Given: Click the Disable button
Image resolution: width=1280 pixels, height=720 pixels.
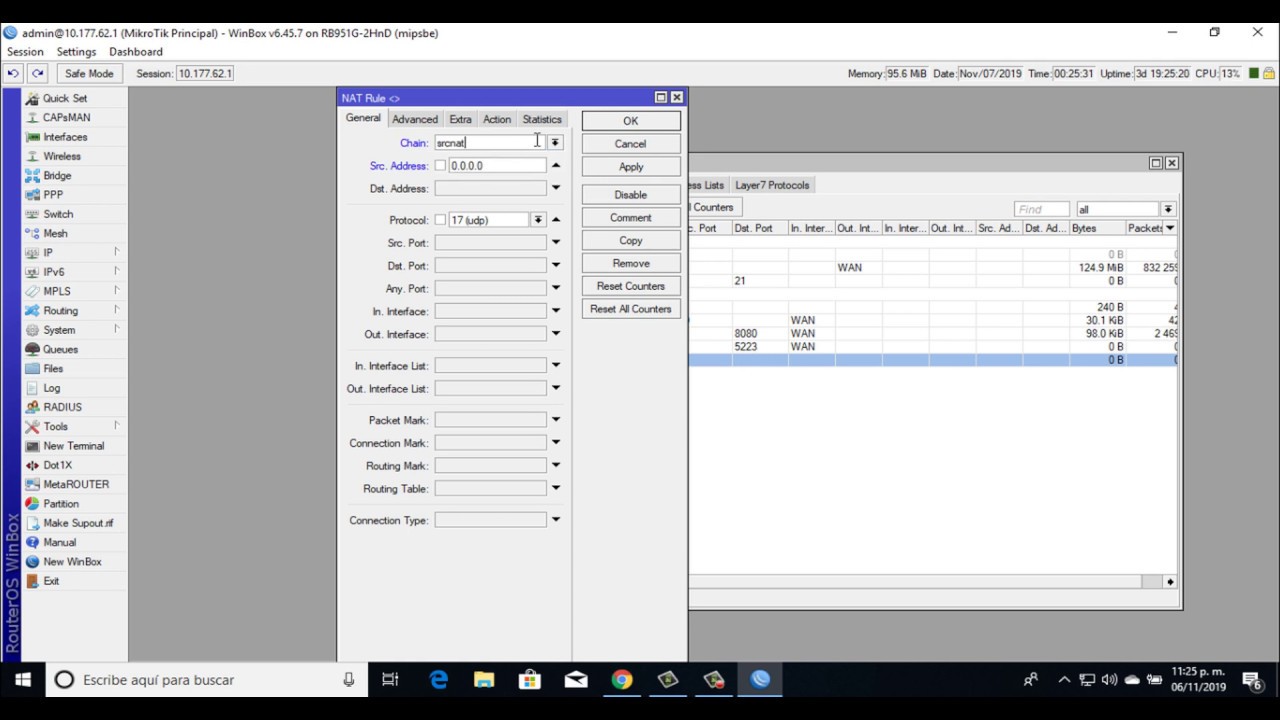Looking at the screenshot, I should pos(631,195).
